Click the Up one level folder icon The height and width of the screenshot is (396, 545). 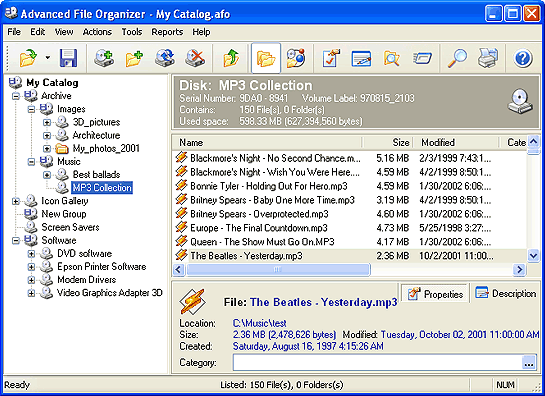231,58
